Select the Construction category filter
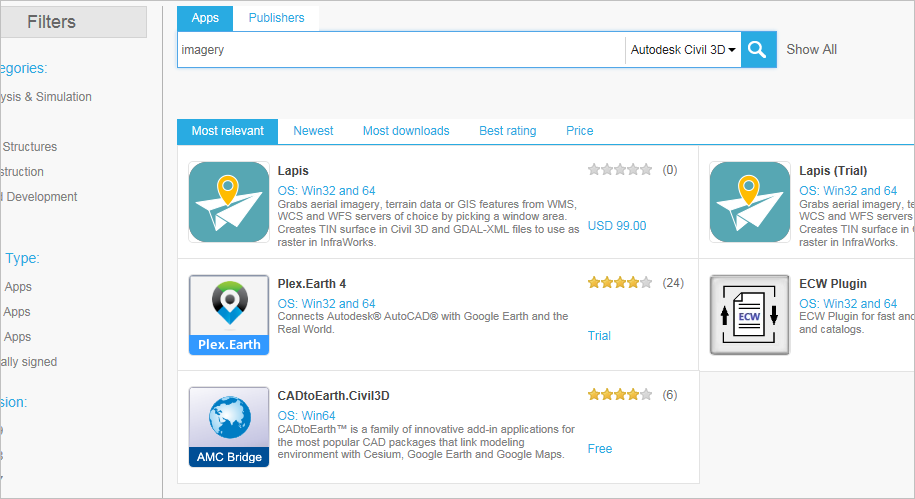This screenshot has height=499, width=915. 22,172
